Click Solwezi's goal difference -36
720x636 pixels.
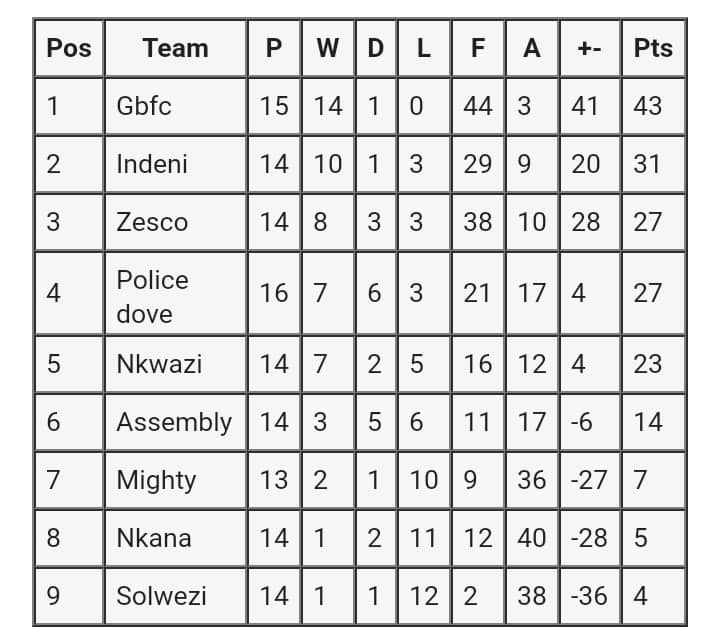(x=589, y=596)
